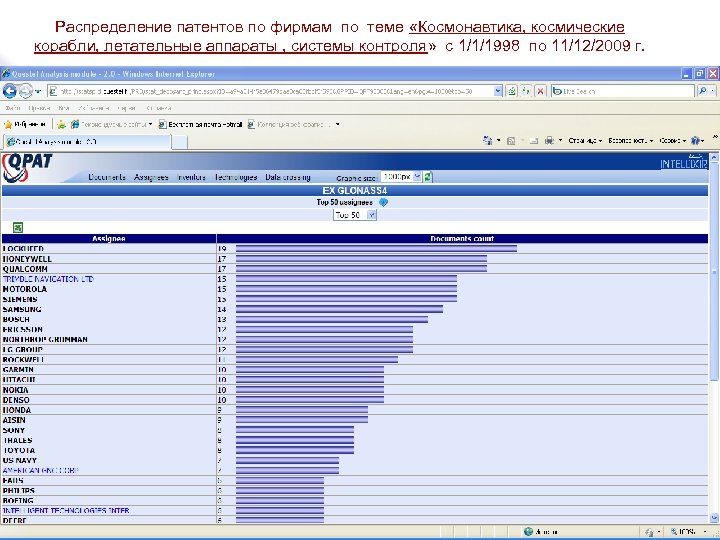Expand the Home button dropdown arrow
The height and width of the screenshot is (540, 720).
click(499, 141)
